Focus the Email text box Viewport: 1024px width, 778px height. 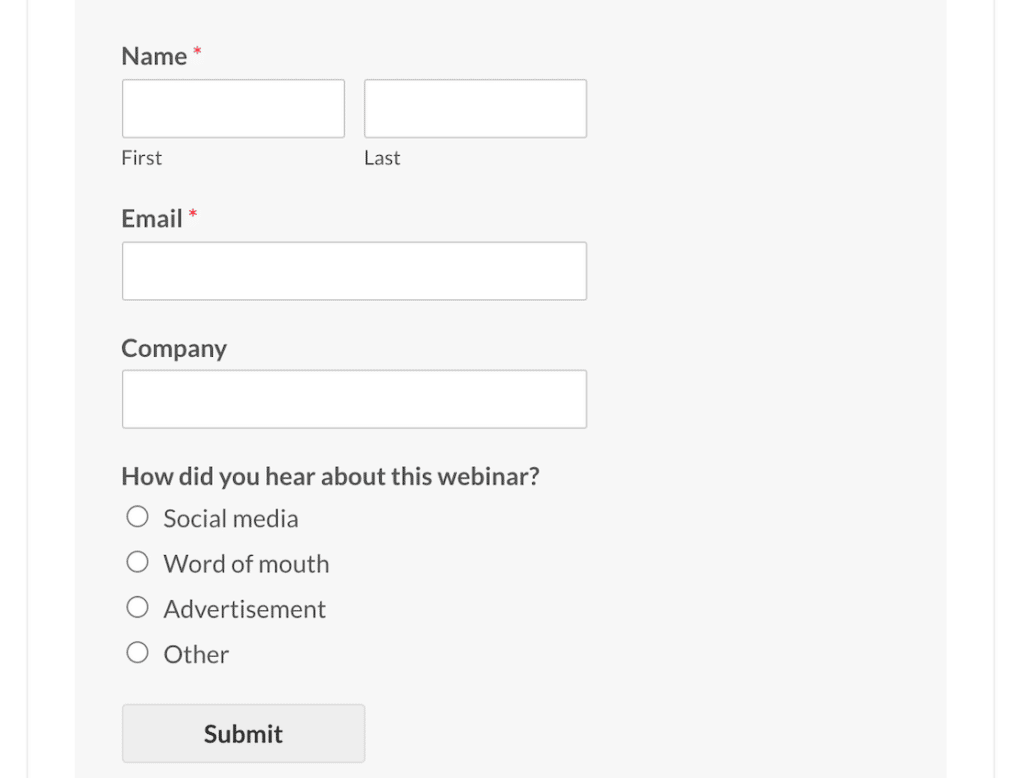tap(354, 271)
